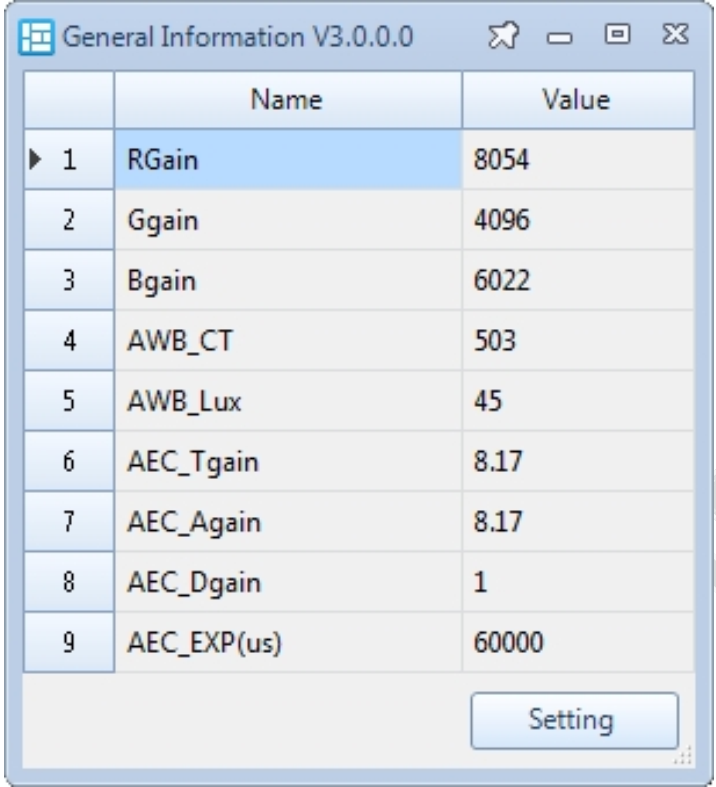Viewport: 716px width, 787px height.
Task: Sort by the Value column header
Action: (577, 100)
